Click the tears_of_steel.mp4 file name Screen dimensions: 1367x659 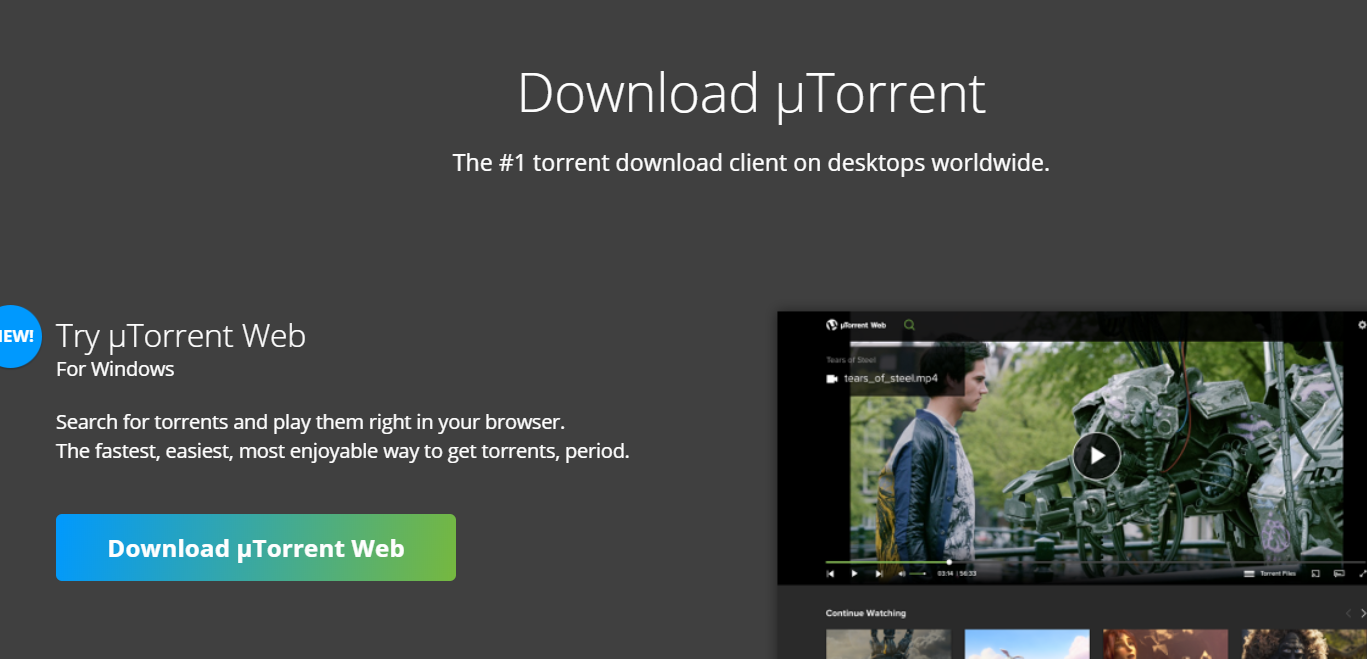pos(891,379)
